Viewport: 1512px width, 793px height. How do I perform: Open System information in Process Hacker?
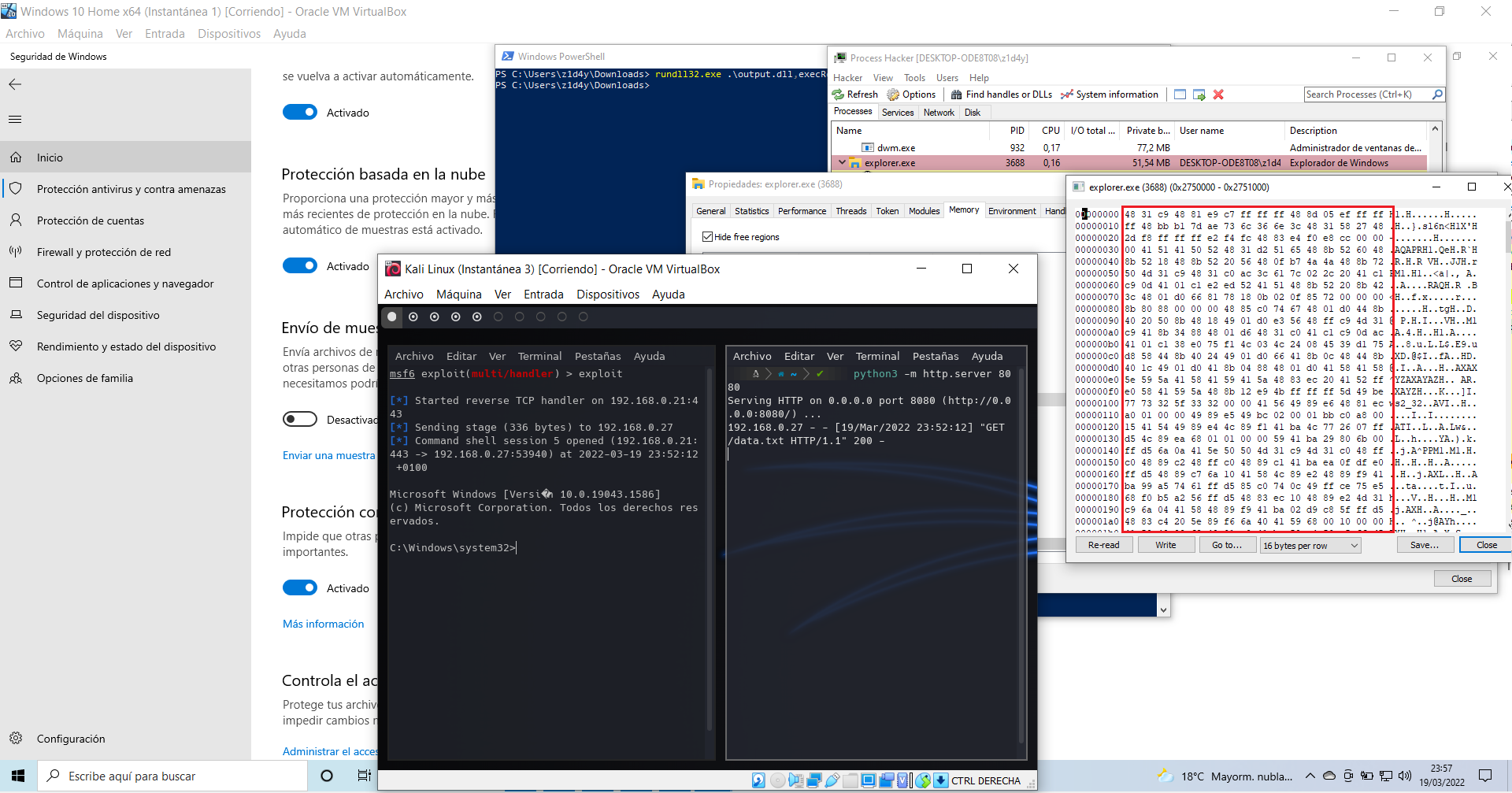tap(1110, 94)
